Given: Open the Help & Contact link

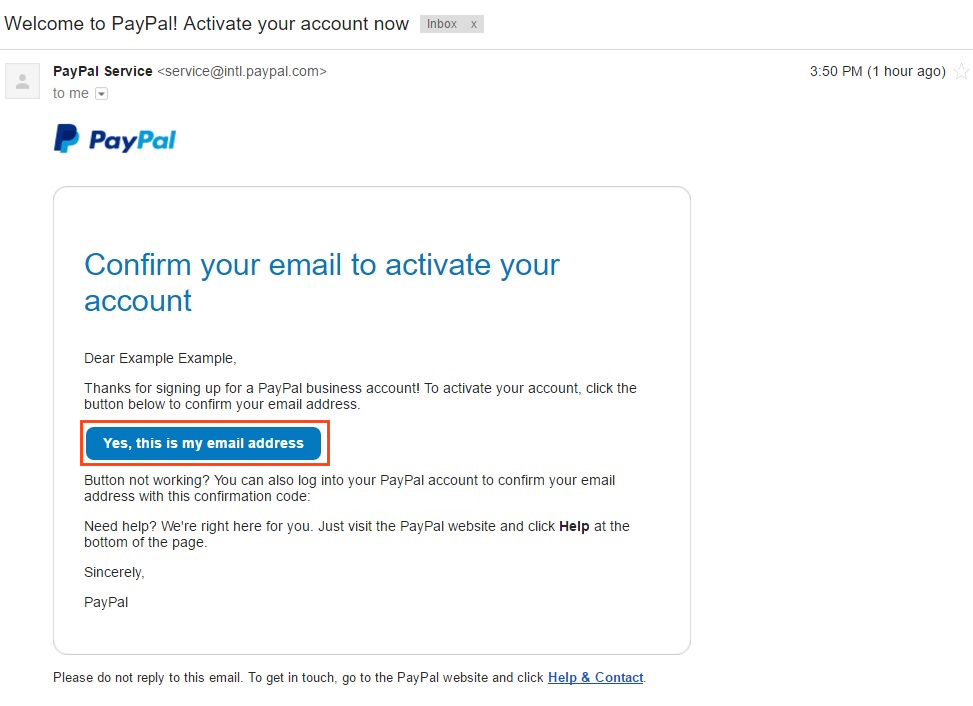Looking at the screenshot, I should click(595, 677).
